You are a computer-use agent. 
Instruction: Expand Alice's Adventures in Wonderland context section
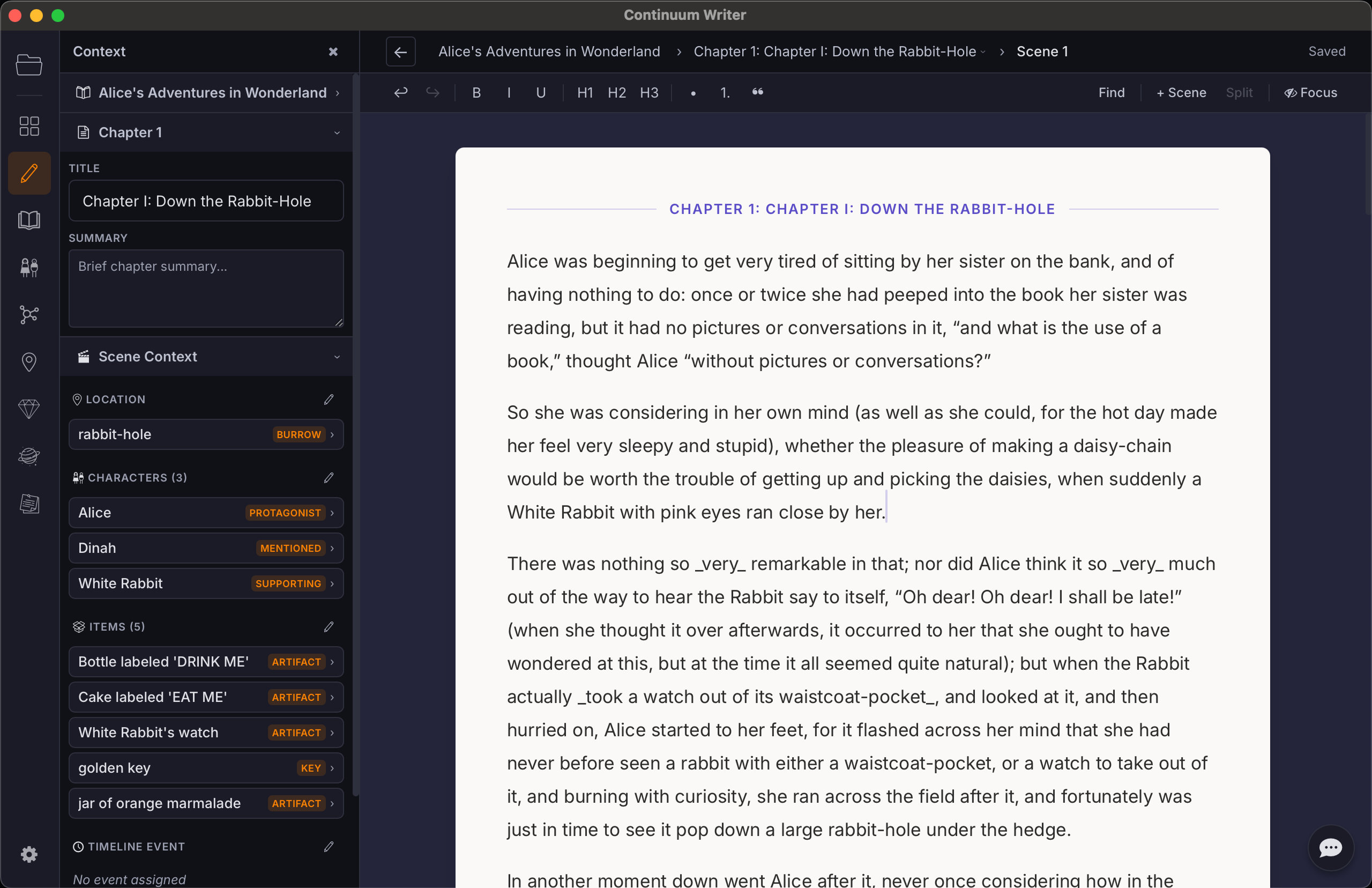206,93
